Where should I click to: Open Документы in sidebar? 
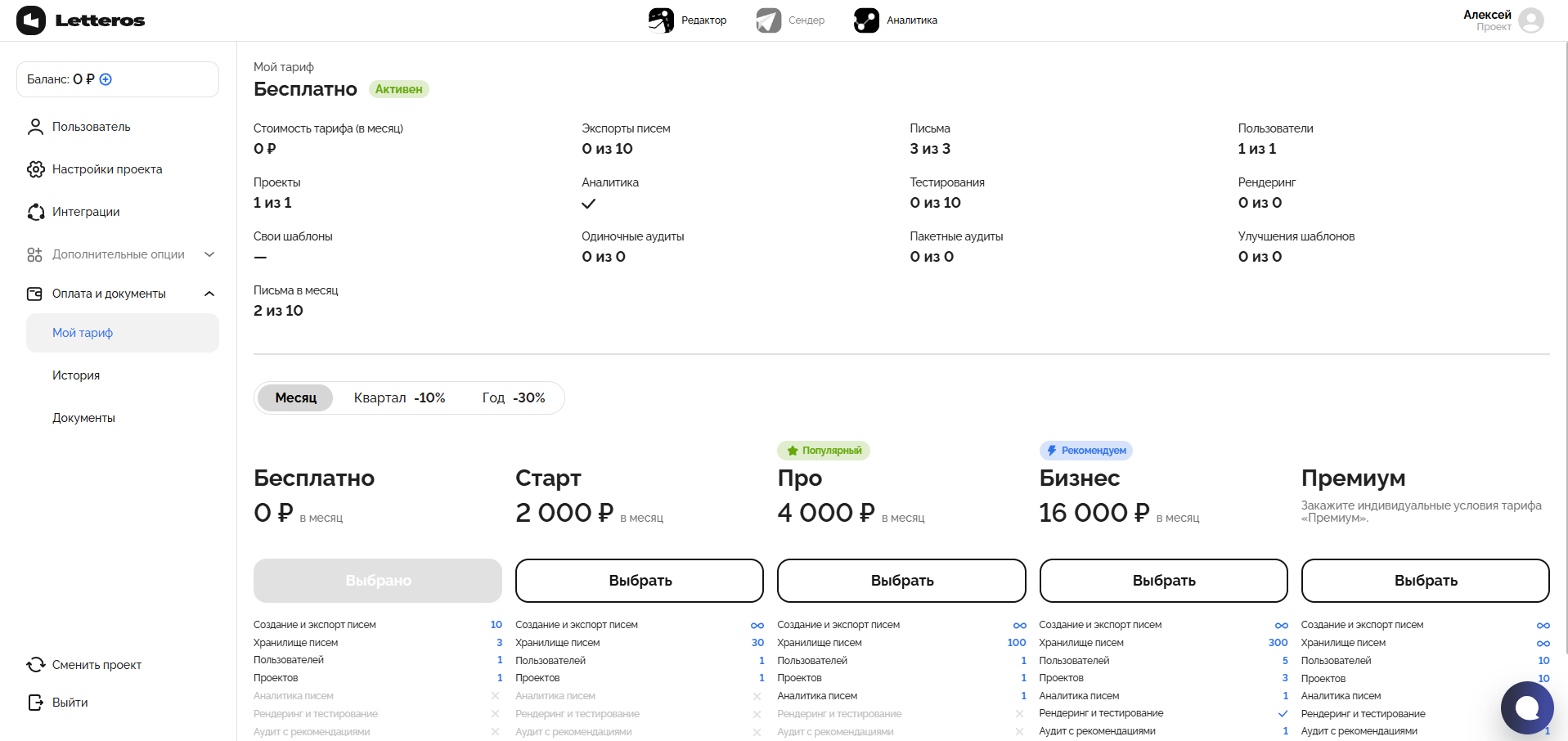coord(83,418)
